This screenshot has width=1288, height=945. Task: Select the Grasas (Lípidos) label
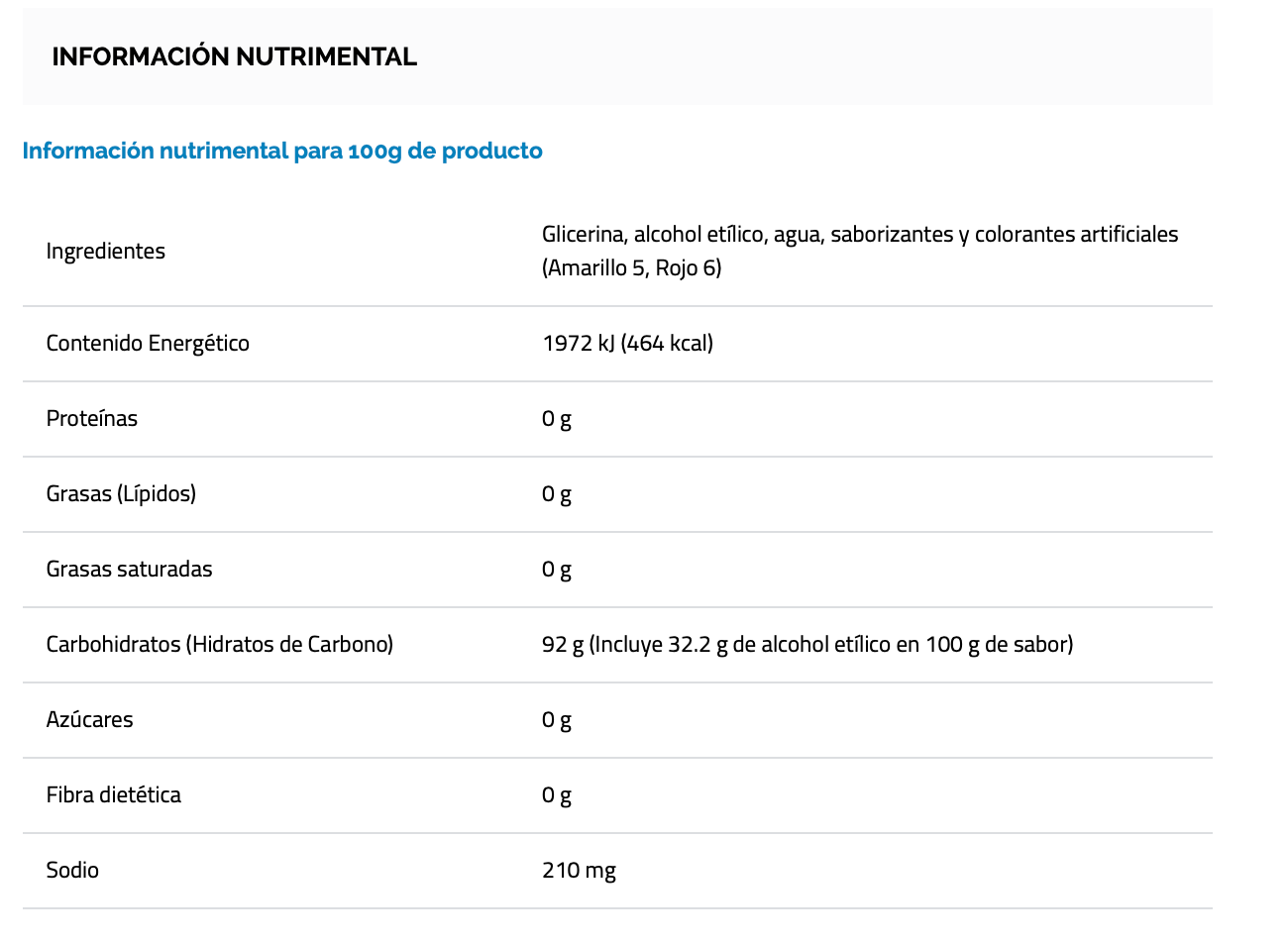[x=121, y=493]
